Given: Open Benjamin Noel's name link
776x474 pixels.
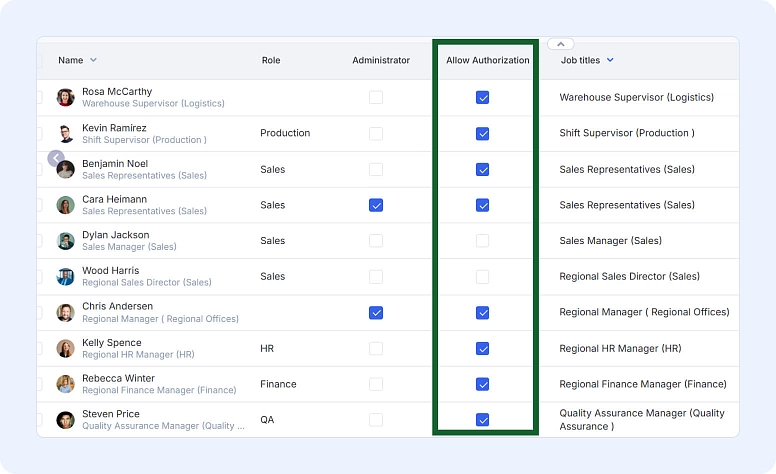Looking at the screenshot, I should 114,163.
